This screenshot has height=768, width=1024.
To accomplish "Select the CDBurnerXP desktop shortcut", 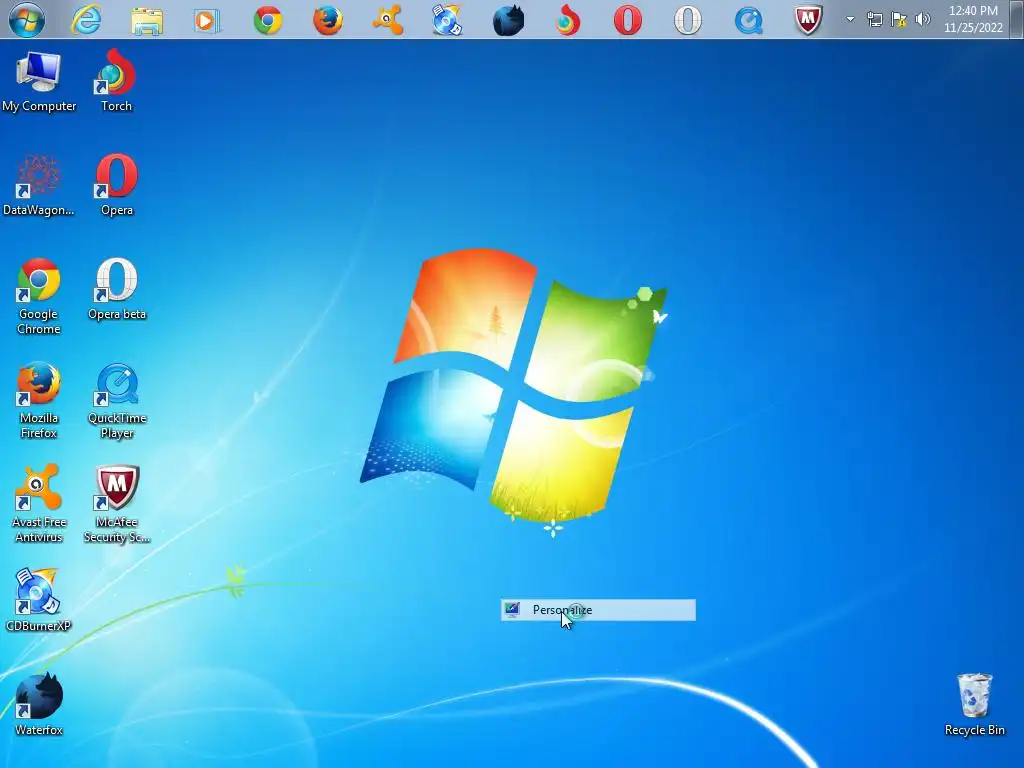I will coord(38,601).
